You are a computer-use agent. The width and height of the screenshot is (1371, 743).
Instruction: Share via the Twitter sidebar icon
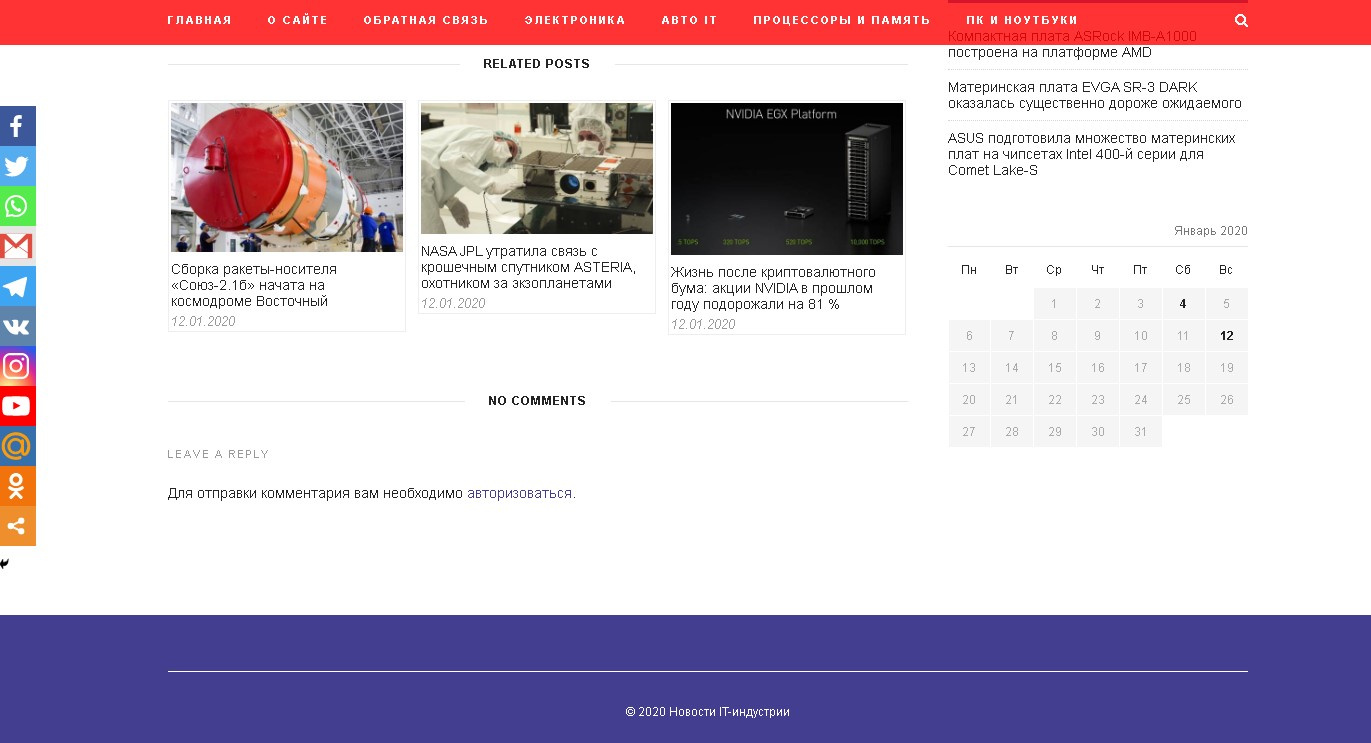[x=17, y=166]
